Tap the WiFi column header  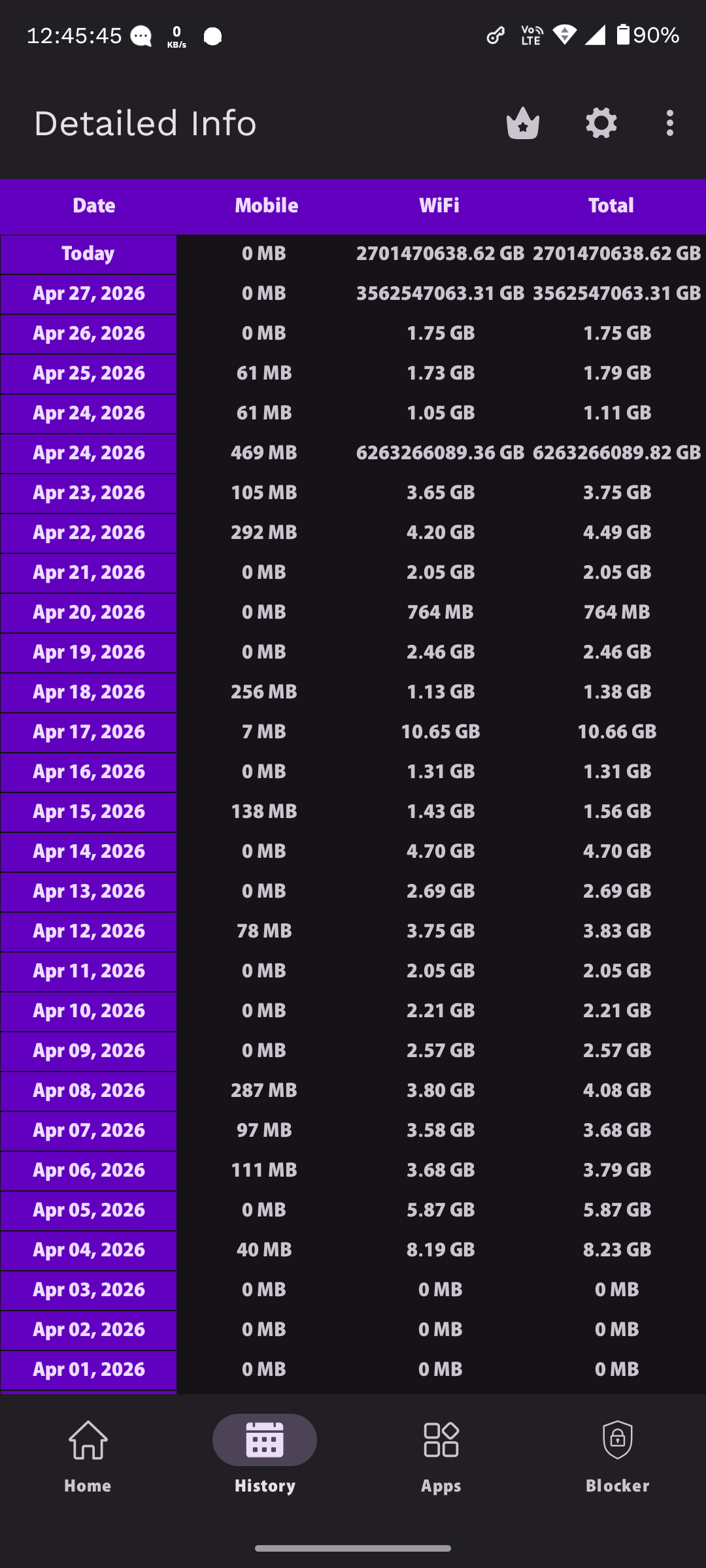coord(439,206)
